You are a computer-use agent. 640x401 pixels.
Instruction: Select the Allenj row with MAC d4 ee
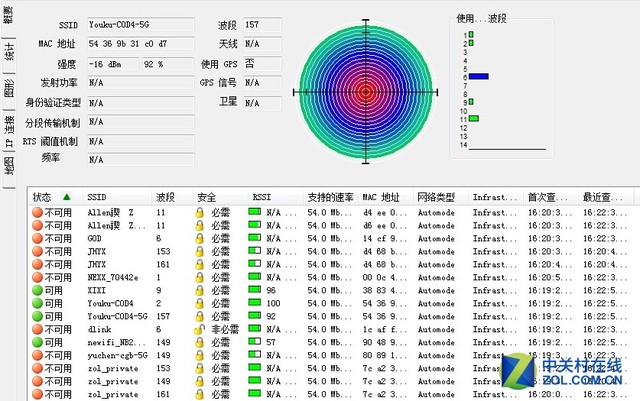[x=331, y=212]
